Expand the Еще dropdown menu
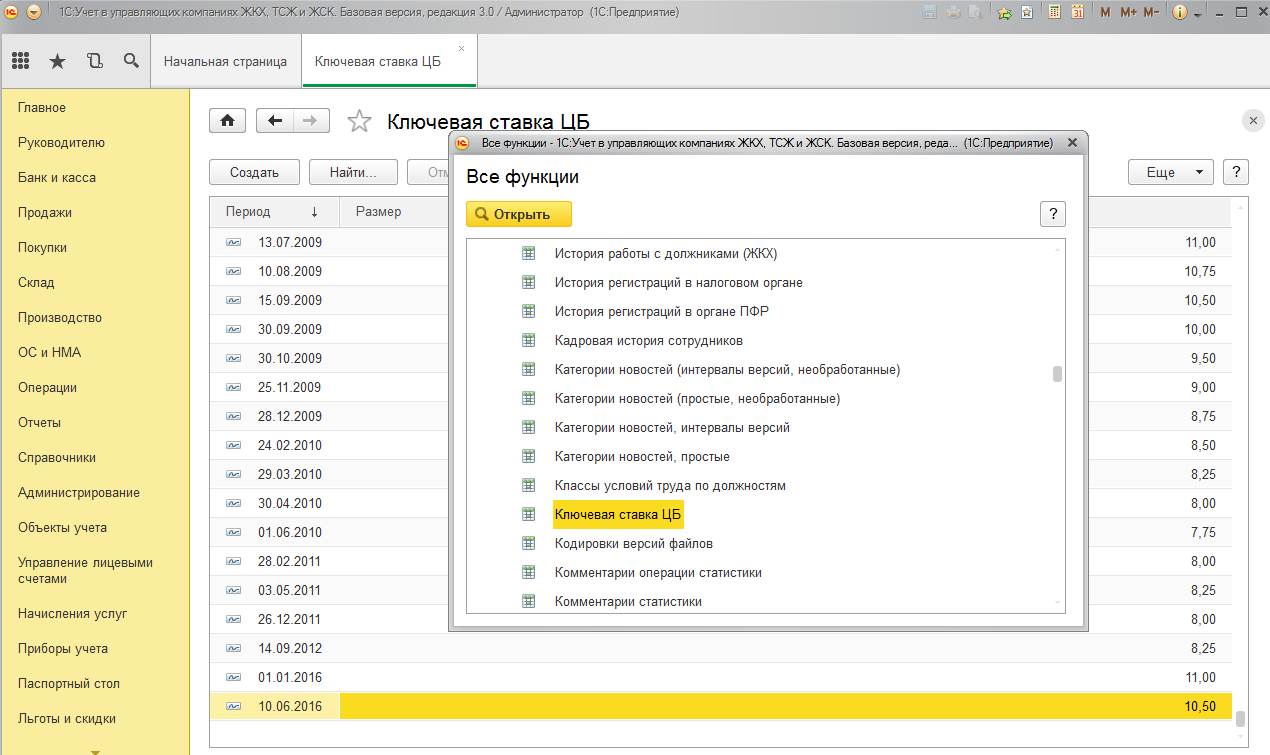Image resolution: width=1270 pixels, height=755 pixels. coord(1170,172)
